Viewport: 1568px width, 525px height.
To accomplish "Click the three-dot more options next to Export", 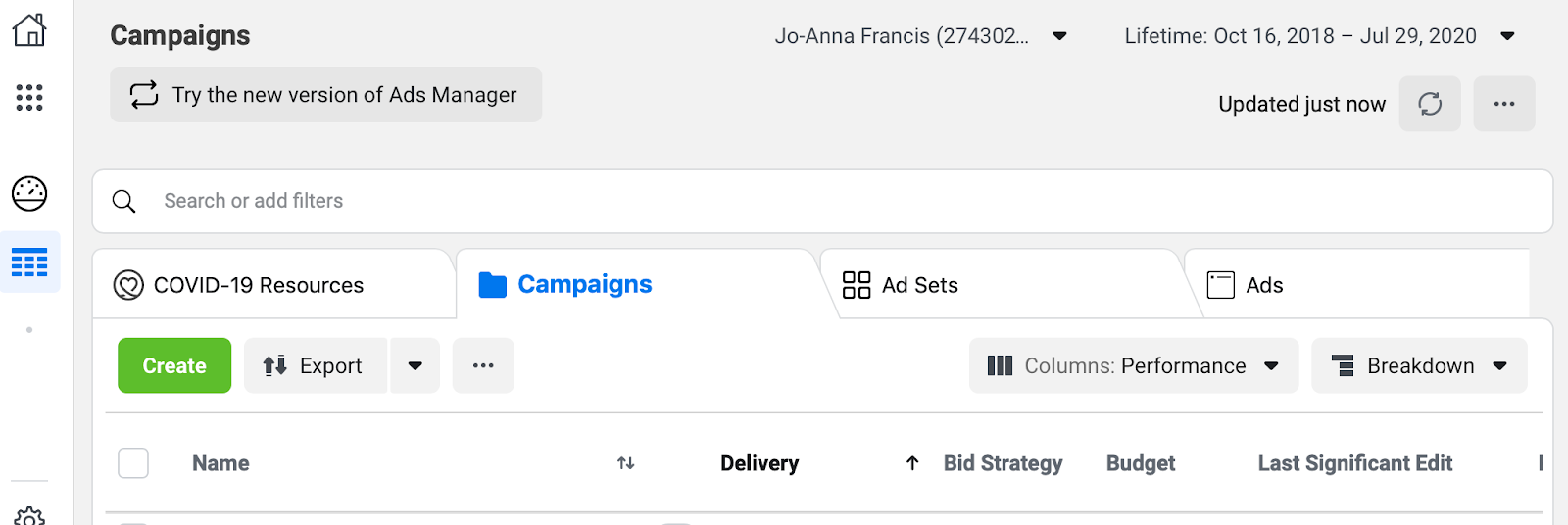I will point(483,365).
